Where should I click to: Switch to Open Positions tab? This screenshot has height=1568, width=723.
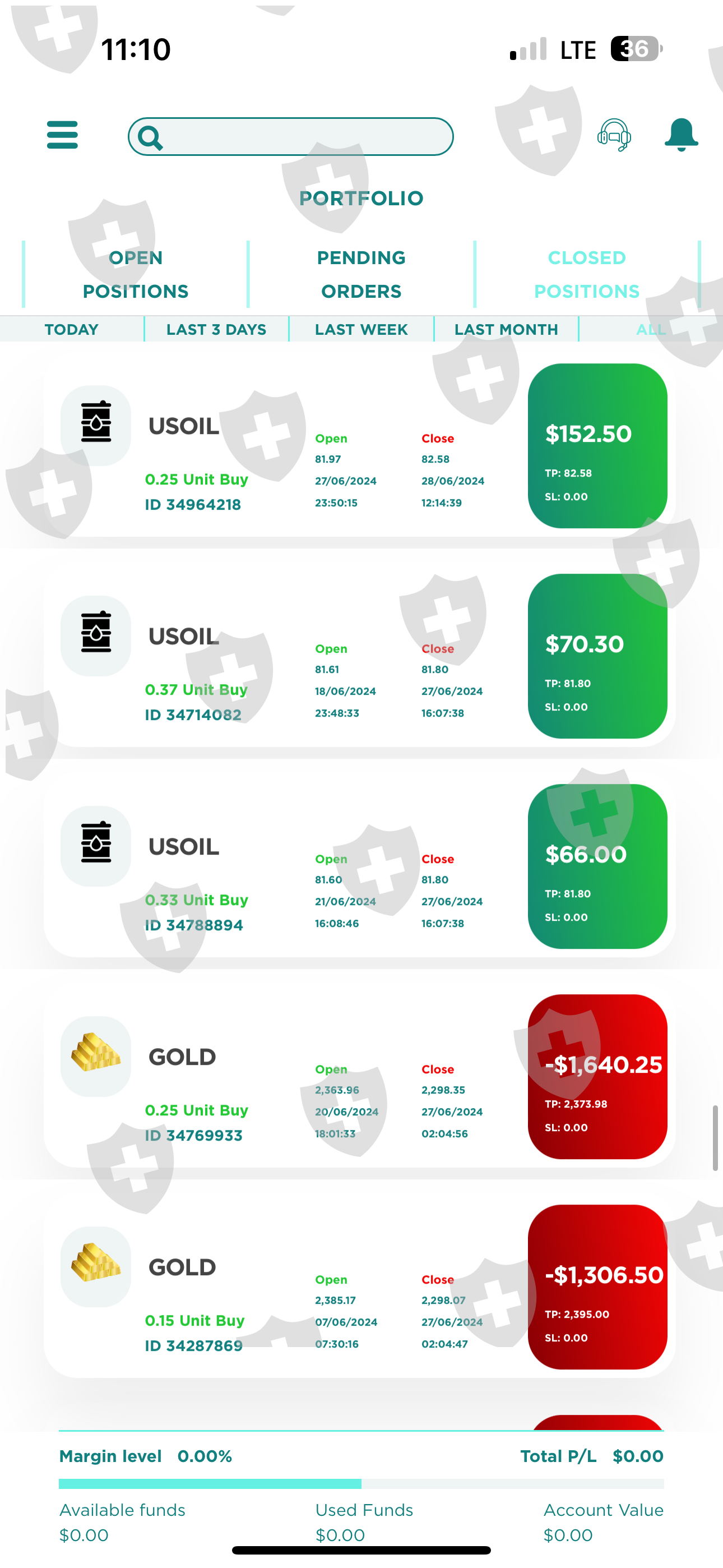(135, 275)
